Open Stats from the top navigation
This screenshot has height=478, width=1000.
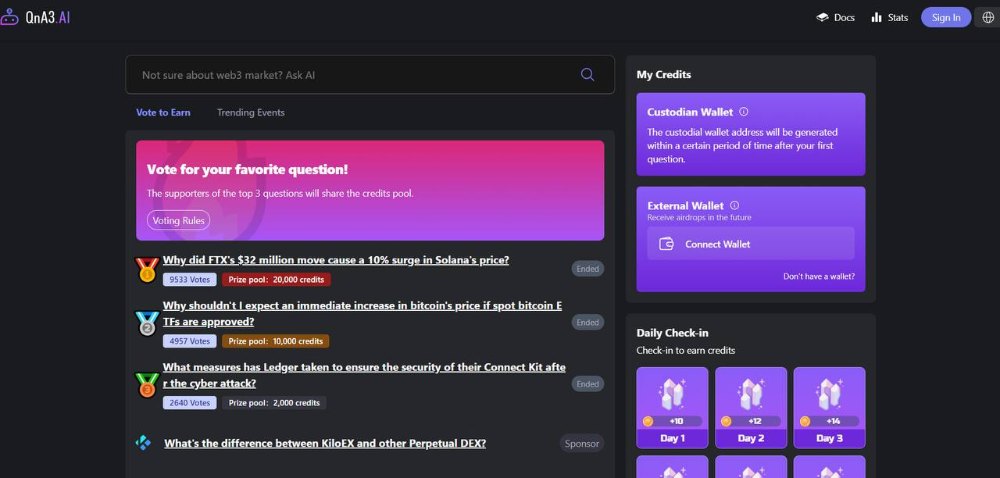[x=890, y=17]
